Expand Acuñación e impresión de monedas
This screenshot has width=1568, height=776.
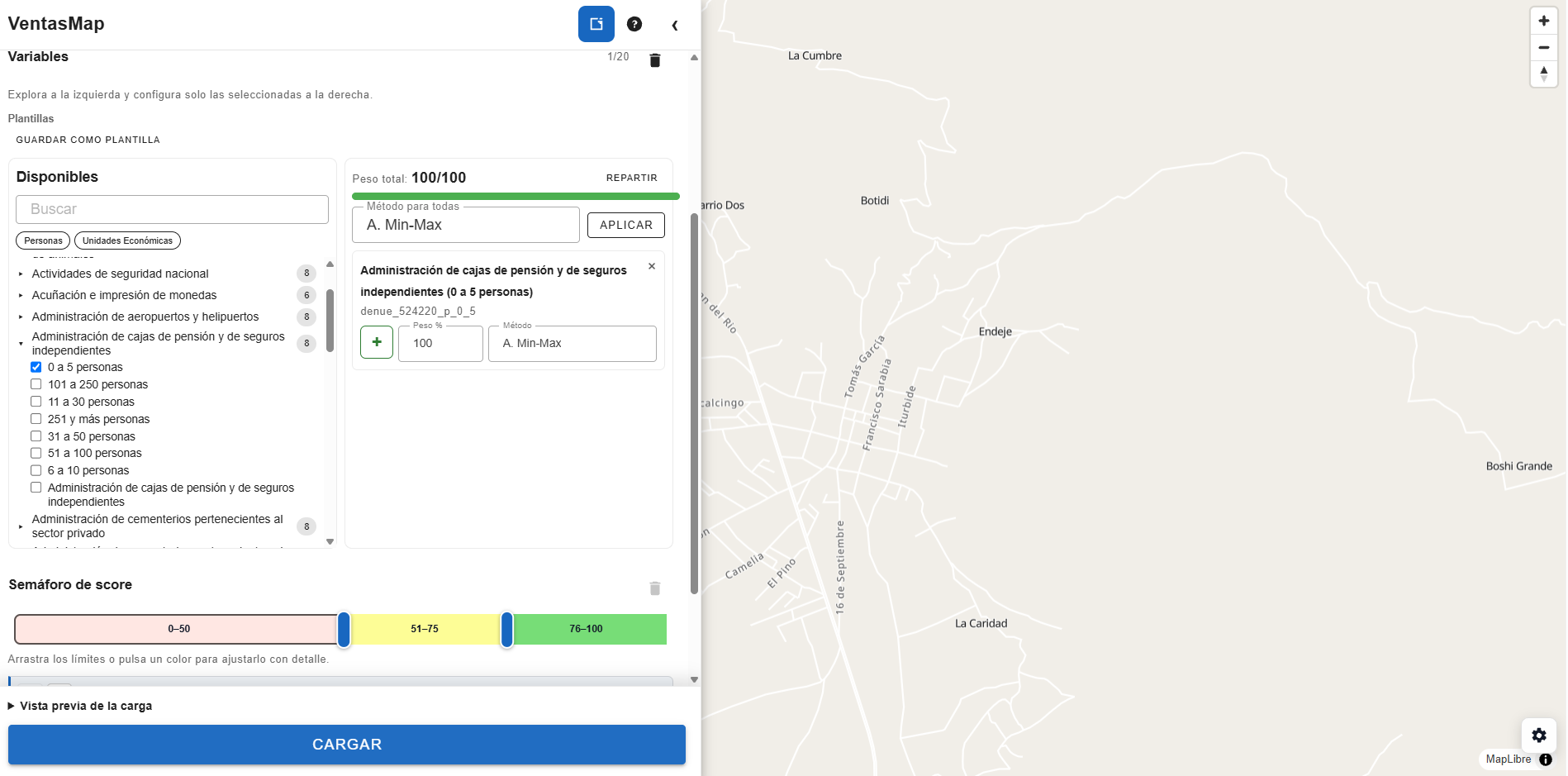pyautogui.click(x=21, y=295)
